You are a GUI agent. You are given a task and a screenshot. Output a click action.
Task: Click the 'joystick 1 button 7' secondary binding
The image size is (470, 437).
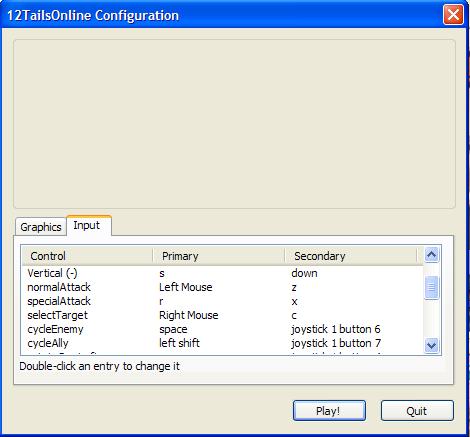point(336,343)
